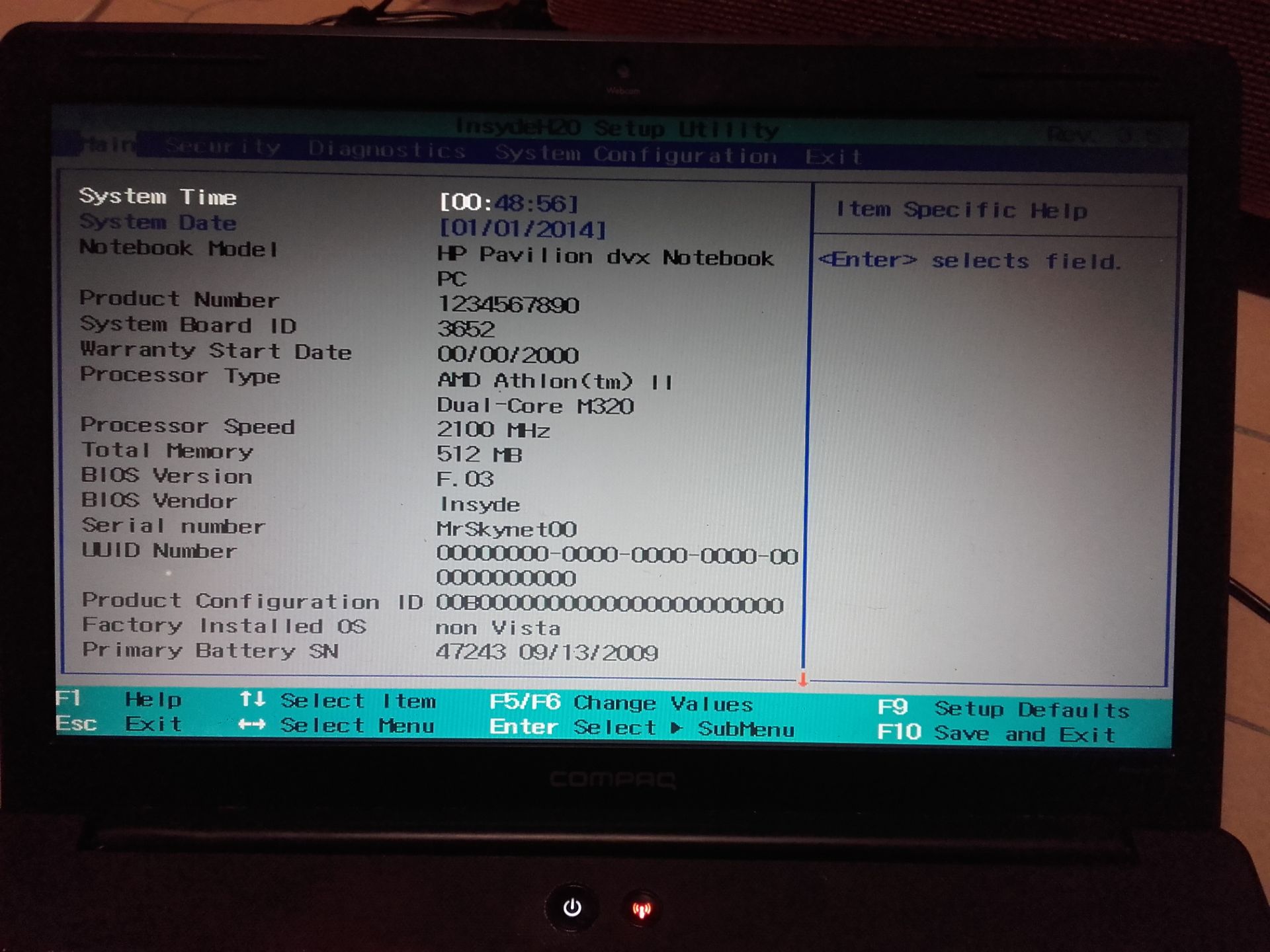Click the System Time label
This screenshot has width=1270, height=952.
coord(157,196)
